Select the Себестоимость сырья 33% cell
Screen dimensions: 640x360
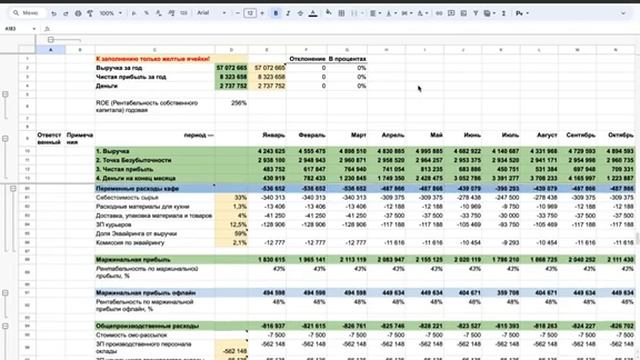(231, 198)
